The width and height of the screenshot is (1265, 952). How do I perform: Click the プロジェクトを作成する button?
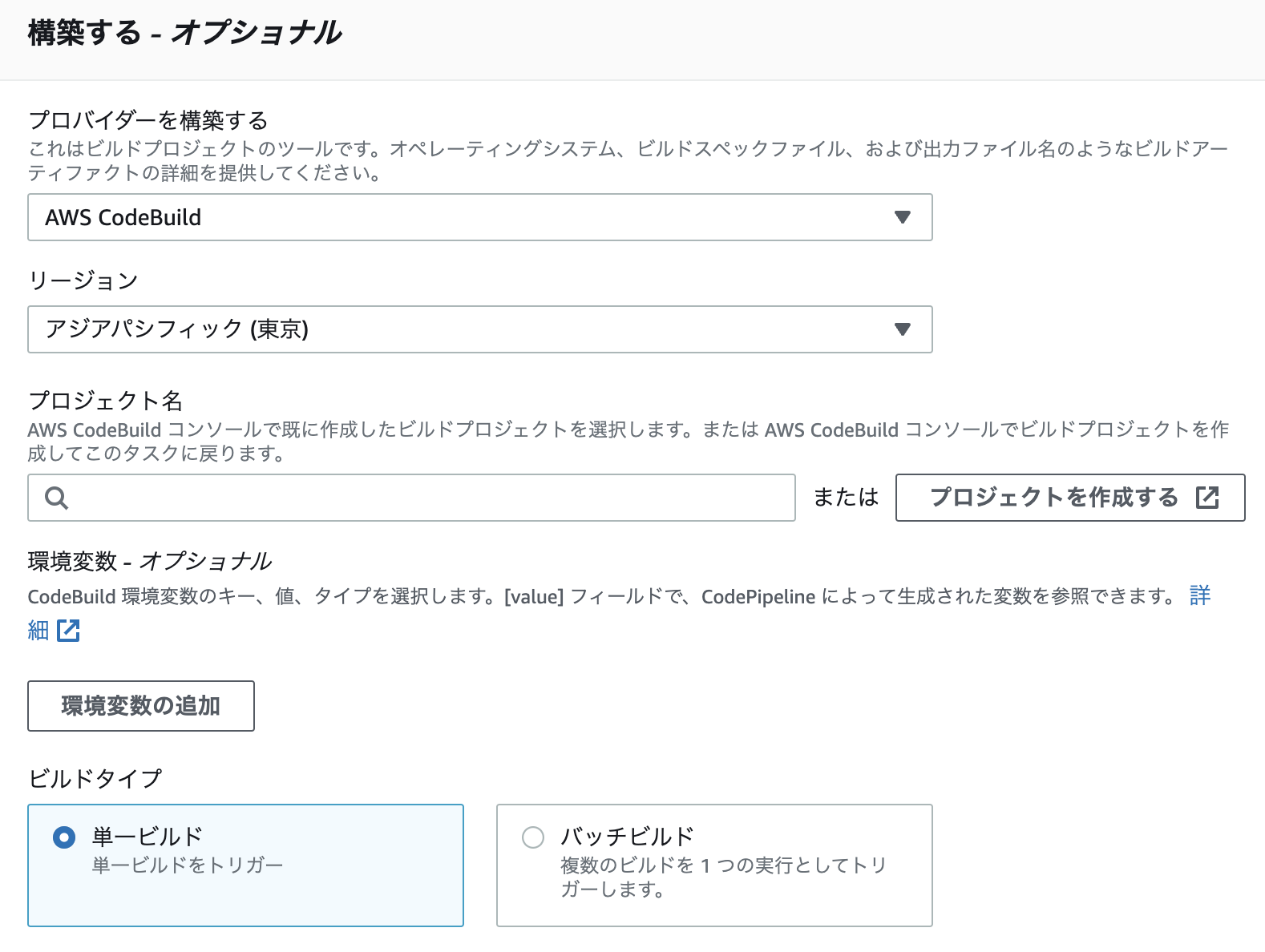point(1070,498)
